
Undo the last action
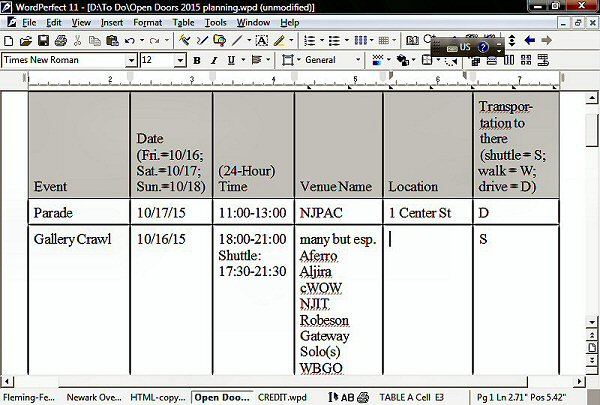coord(130,41)
